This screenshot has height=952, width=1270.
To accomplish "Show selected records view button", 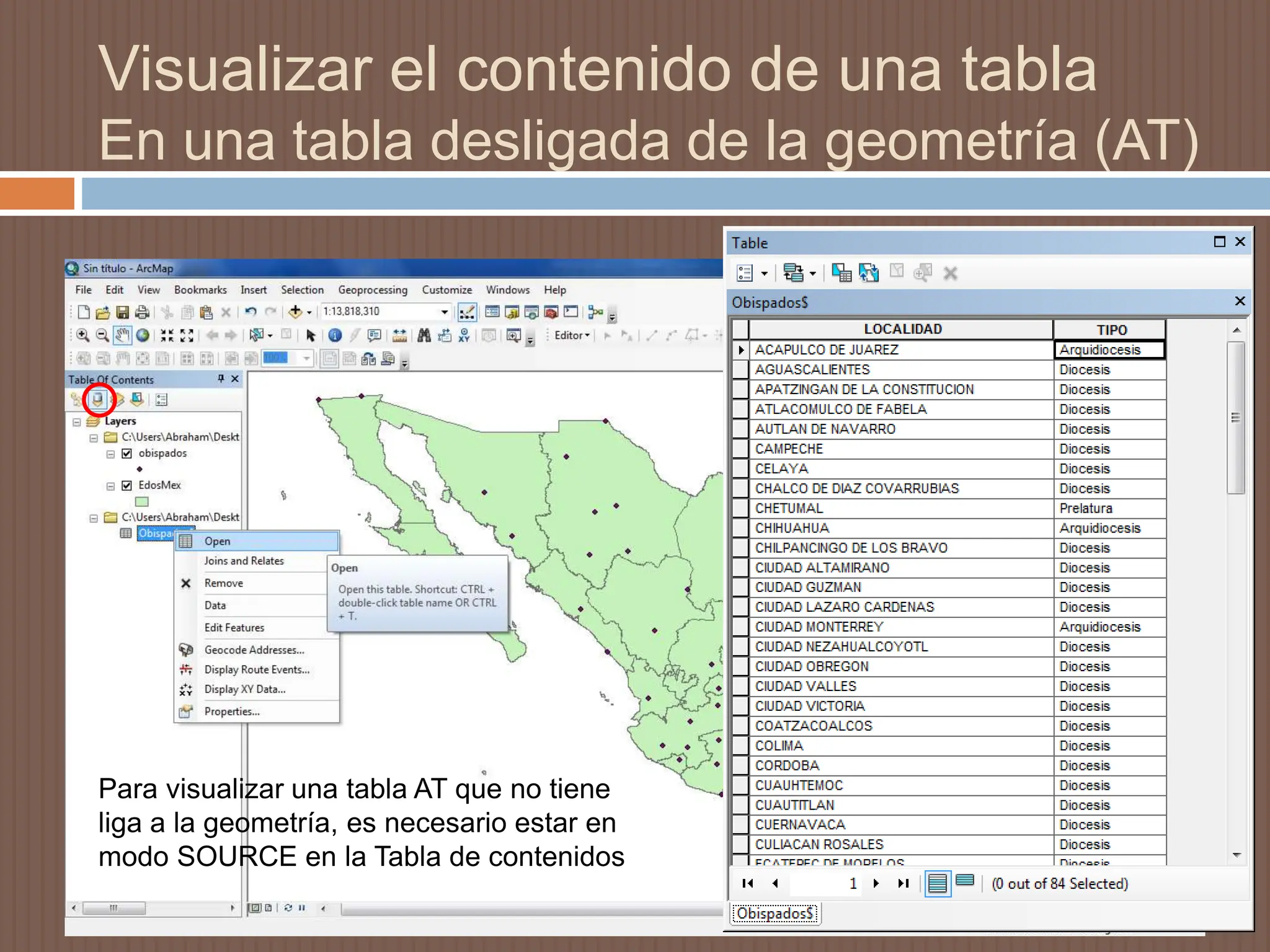I will tap(965, 882).
